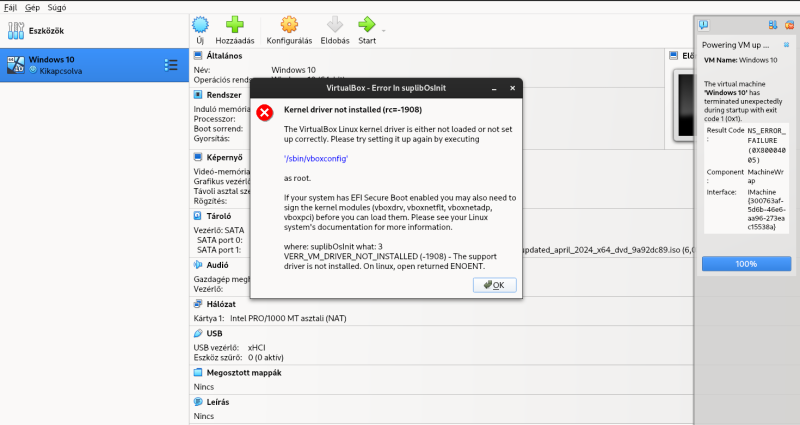800x425 pixels.
Task: Click the Hálózat section title
Action: pos(221,304)
